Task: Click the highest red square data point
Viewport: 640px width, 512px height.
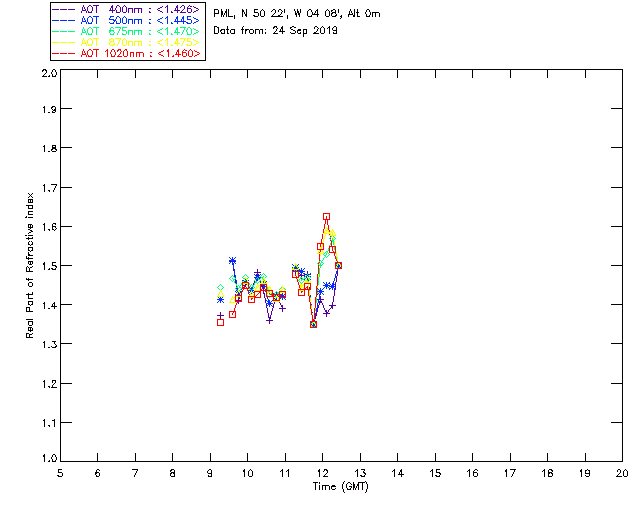Action: [326, 217]
